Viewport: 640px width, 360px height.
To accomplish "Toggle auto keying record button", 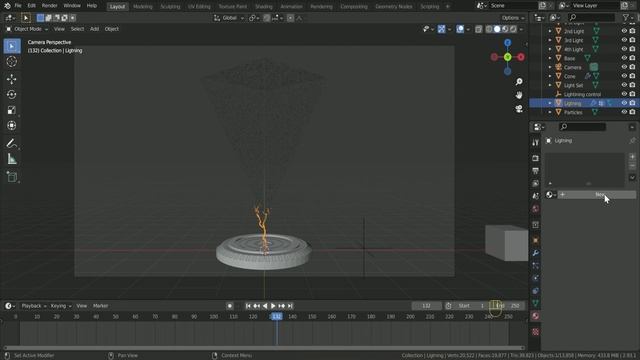I will 230,306.
